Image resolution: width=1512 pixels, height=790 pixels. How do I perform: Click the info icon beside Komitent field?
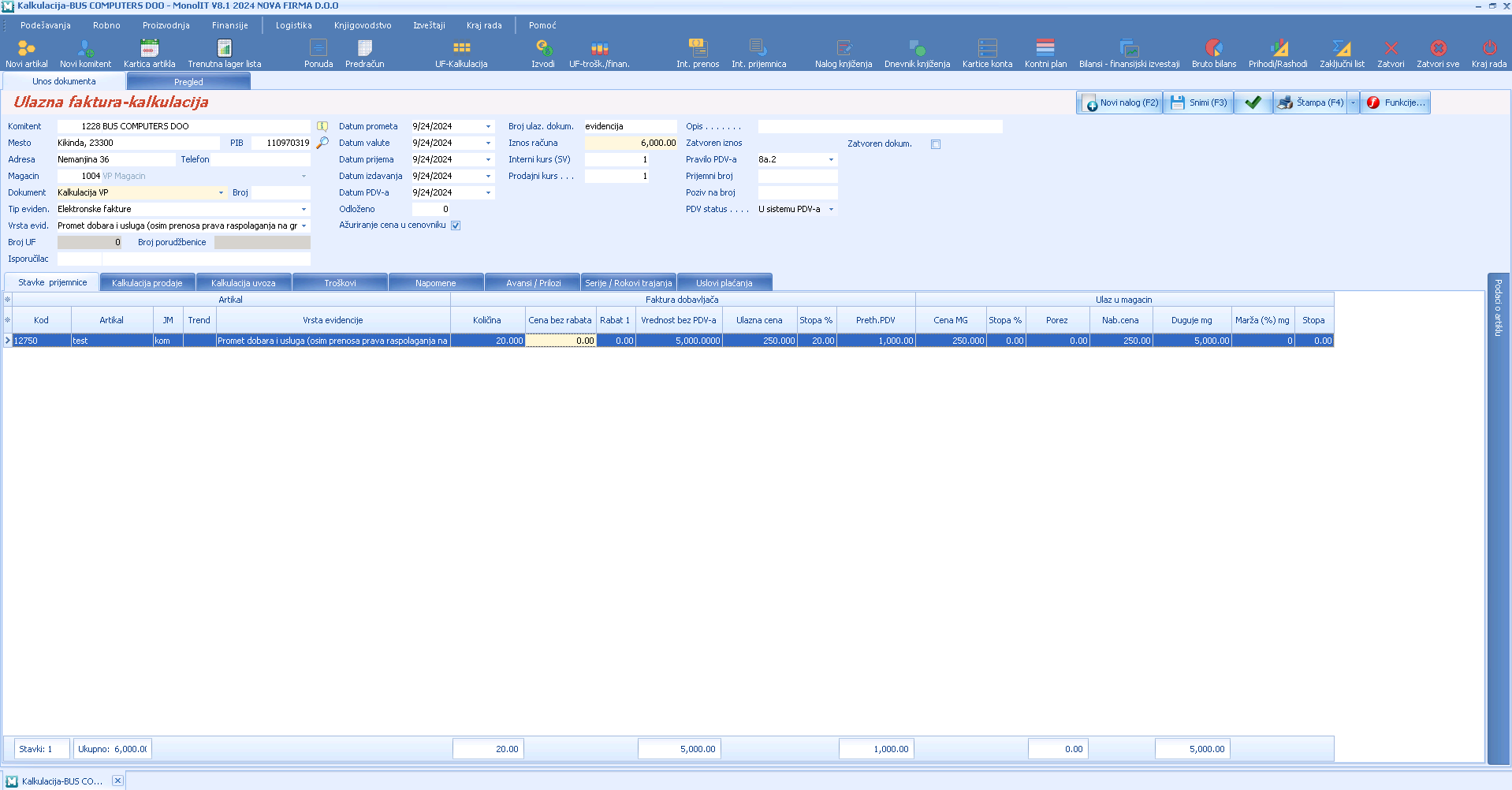tap(322, 126)
